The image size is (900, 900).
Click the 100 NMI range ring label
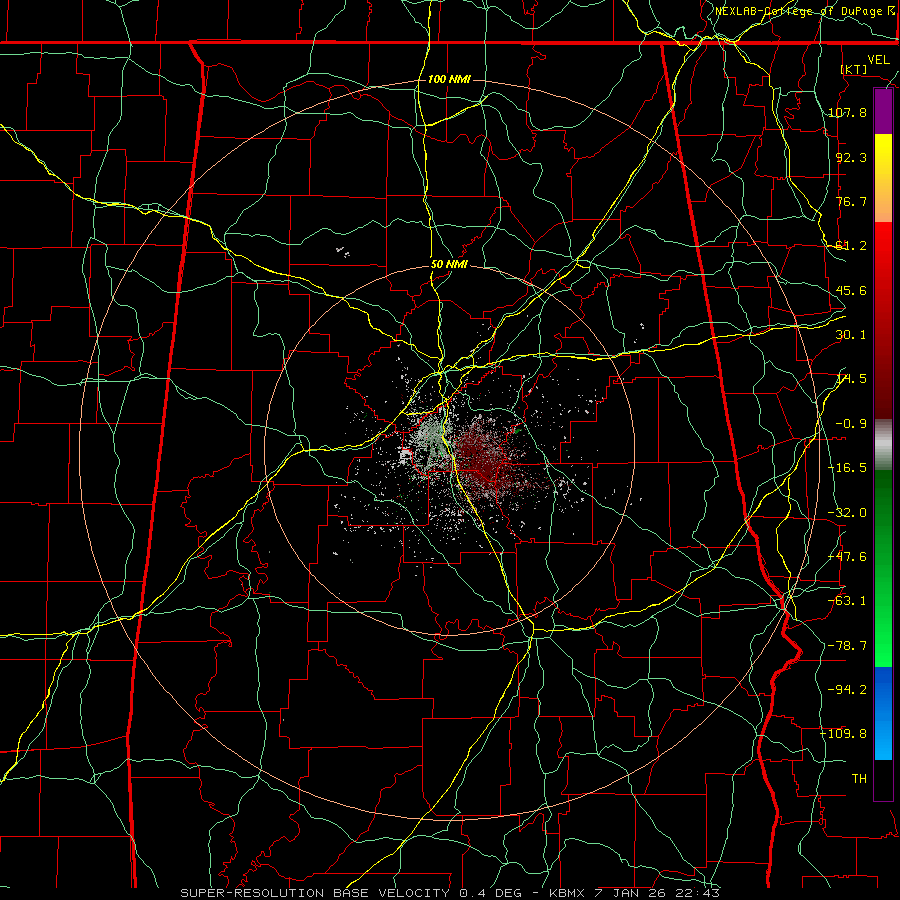tap(449, 79)
